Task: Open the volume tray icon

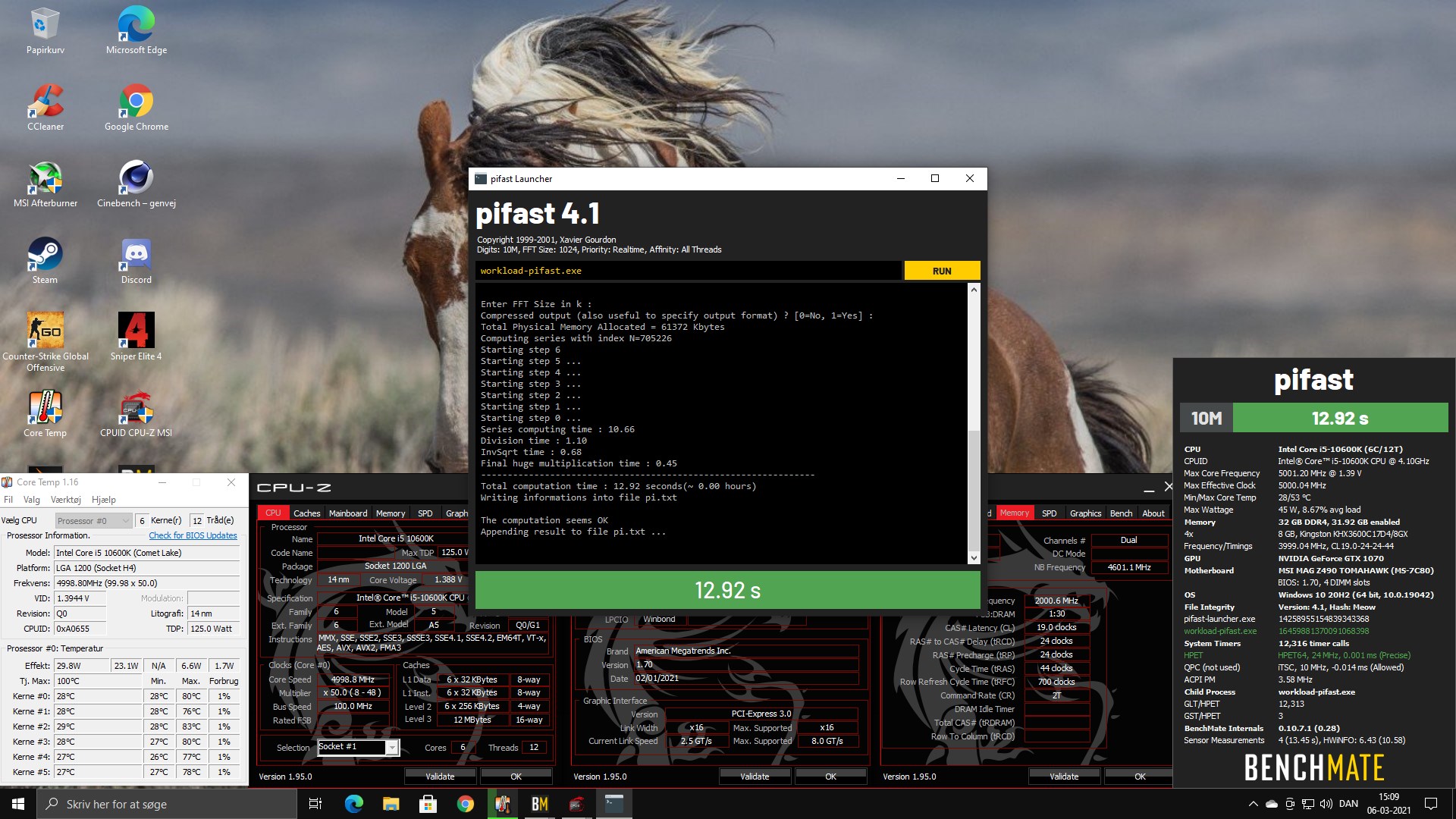Action: (x=1326, y=804)
